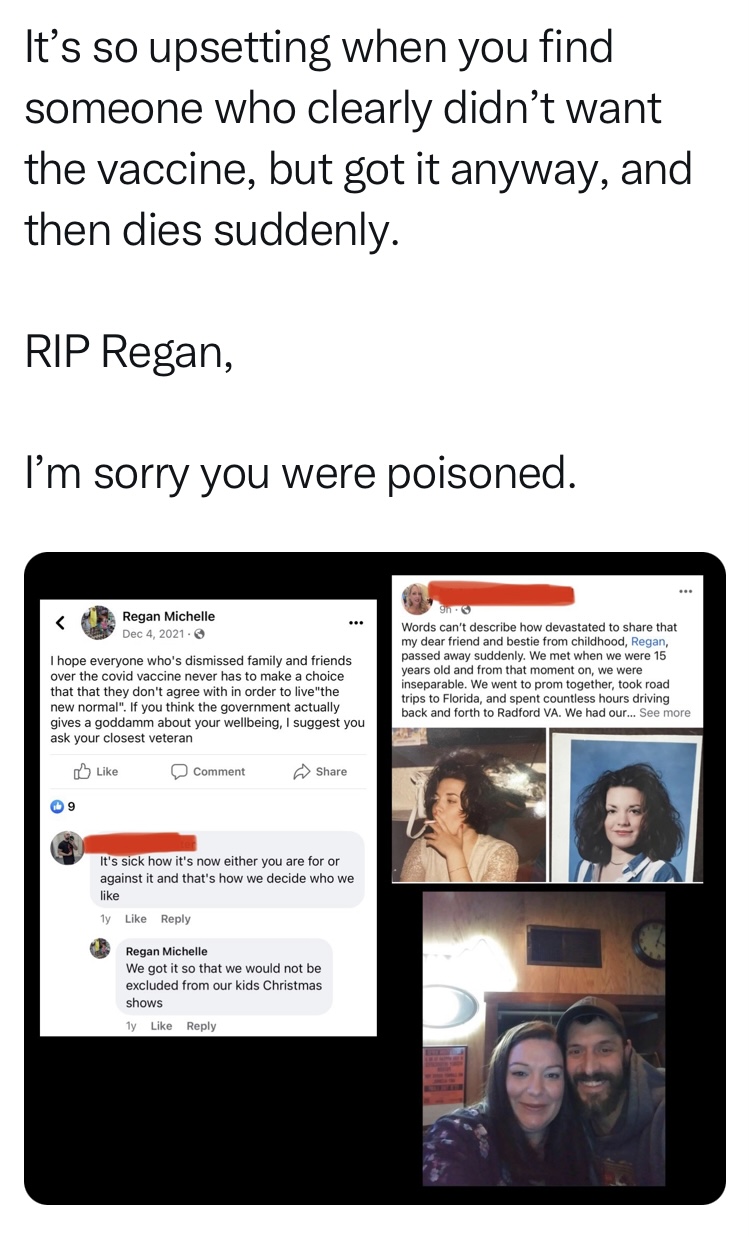Click the Share arrow icon

[299, 771]
